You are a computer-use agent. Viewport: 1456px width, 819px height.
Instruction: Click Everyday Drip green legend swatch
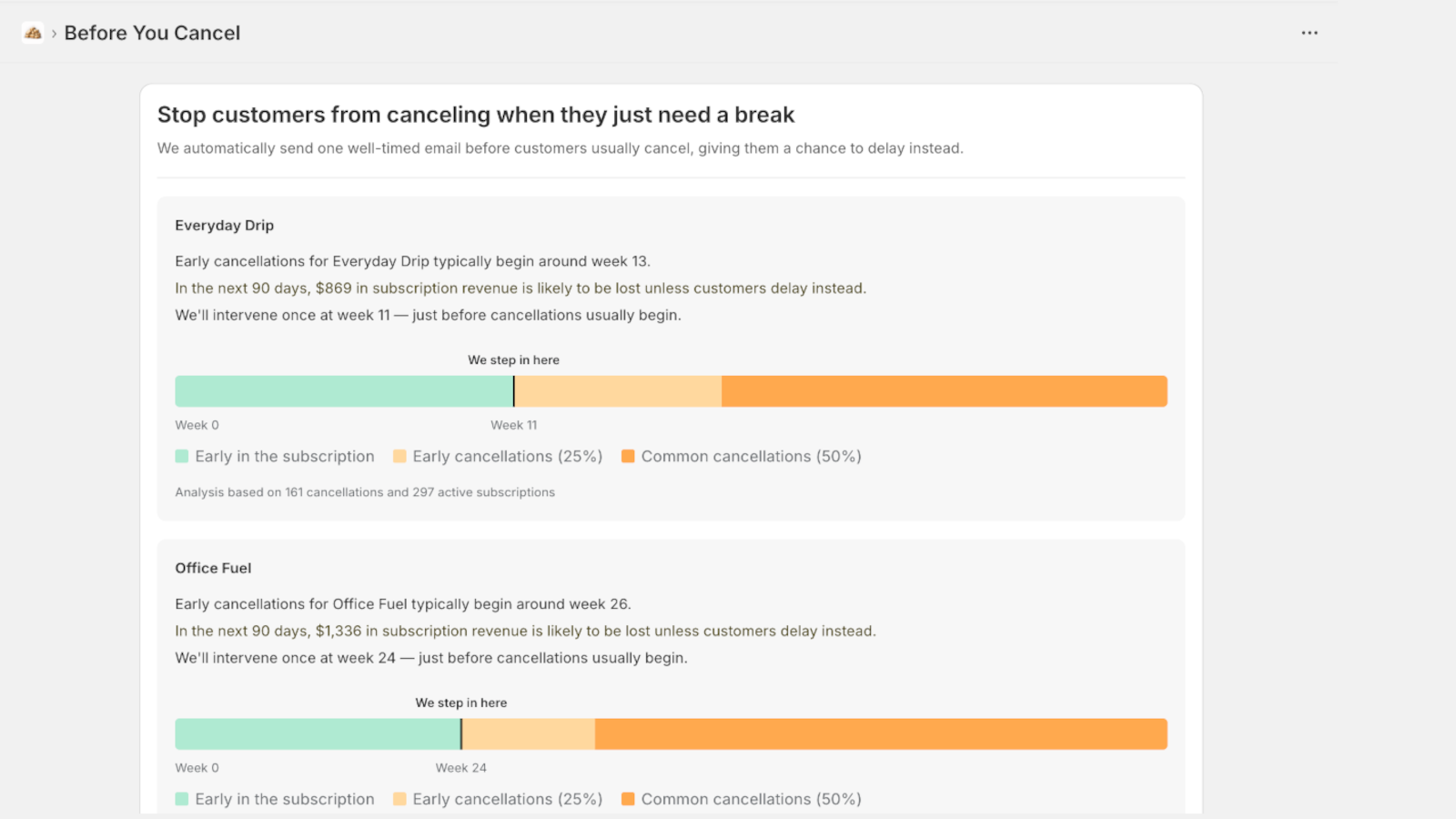182,456
